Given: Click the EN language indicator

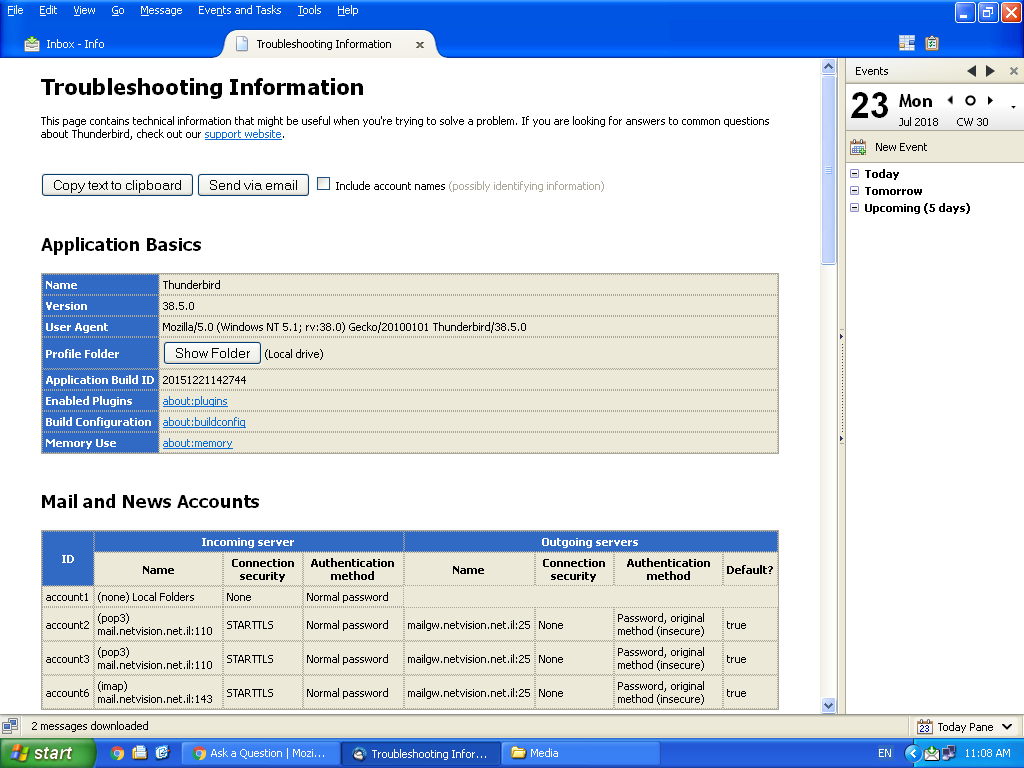Looking at the screenshot, I should (885, 753).
